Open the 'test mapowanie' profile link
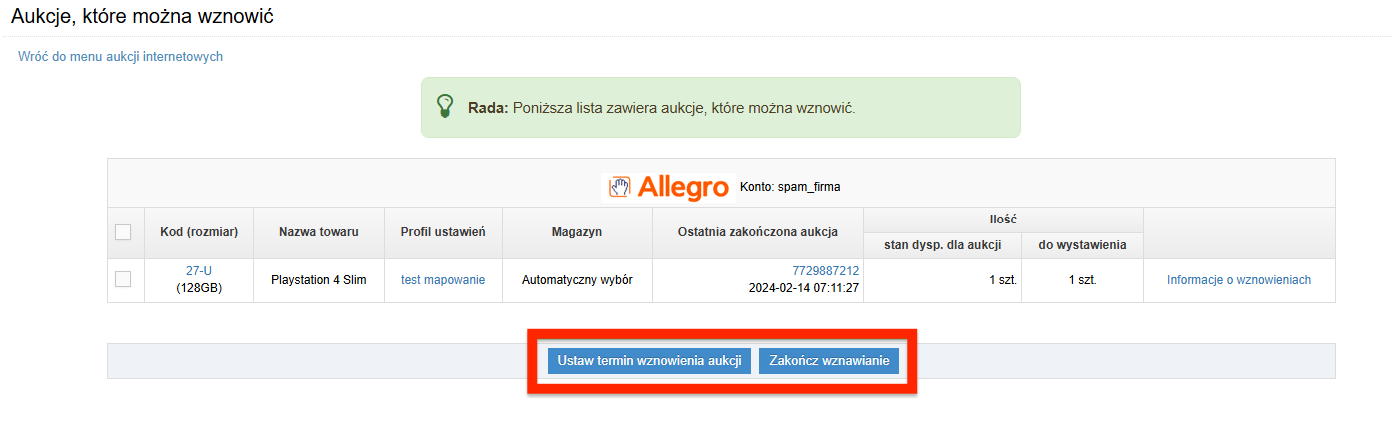Image resolution: width=1392 pixels, height=445 pixels. pos(443,280)
